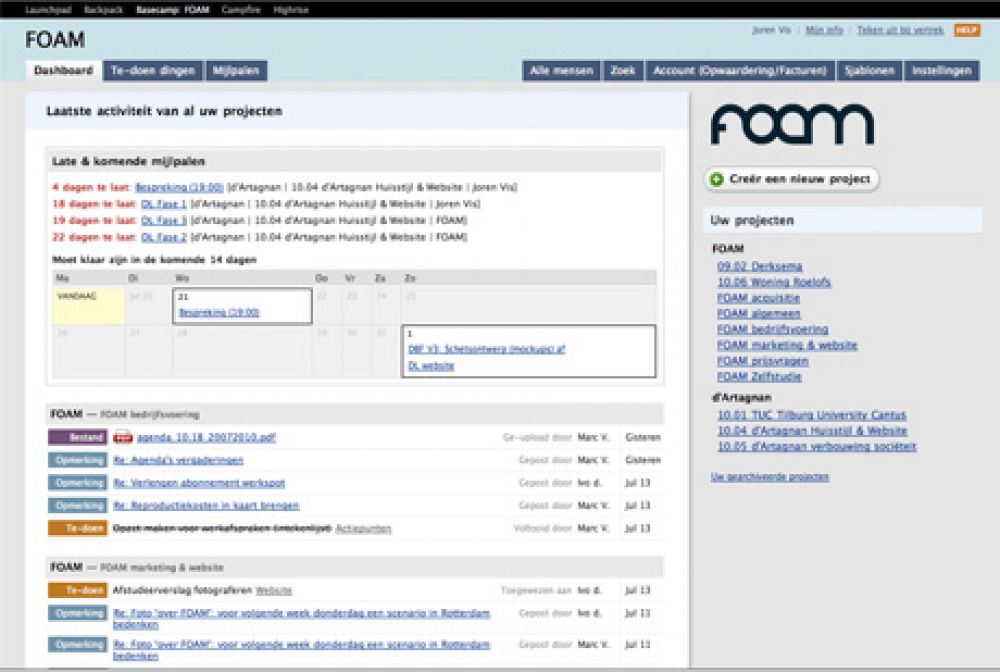
Task: Open the 4-days-late Bespreking (19:00) milestone
Action: click(179, 187)
